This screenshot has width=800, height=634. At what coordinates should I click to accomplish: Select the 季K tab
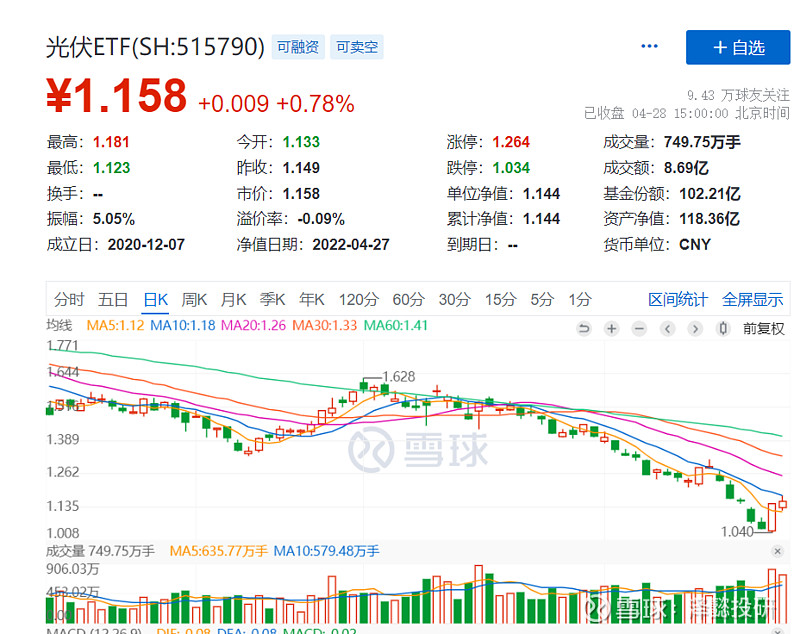(272, 299)
